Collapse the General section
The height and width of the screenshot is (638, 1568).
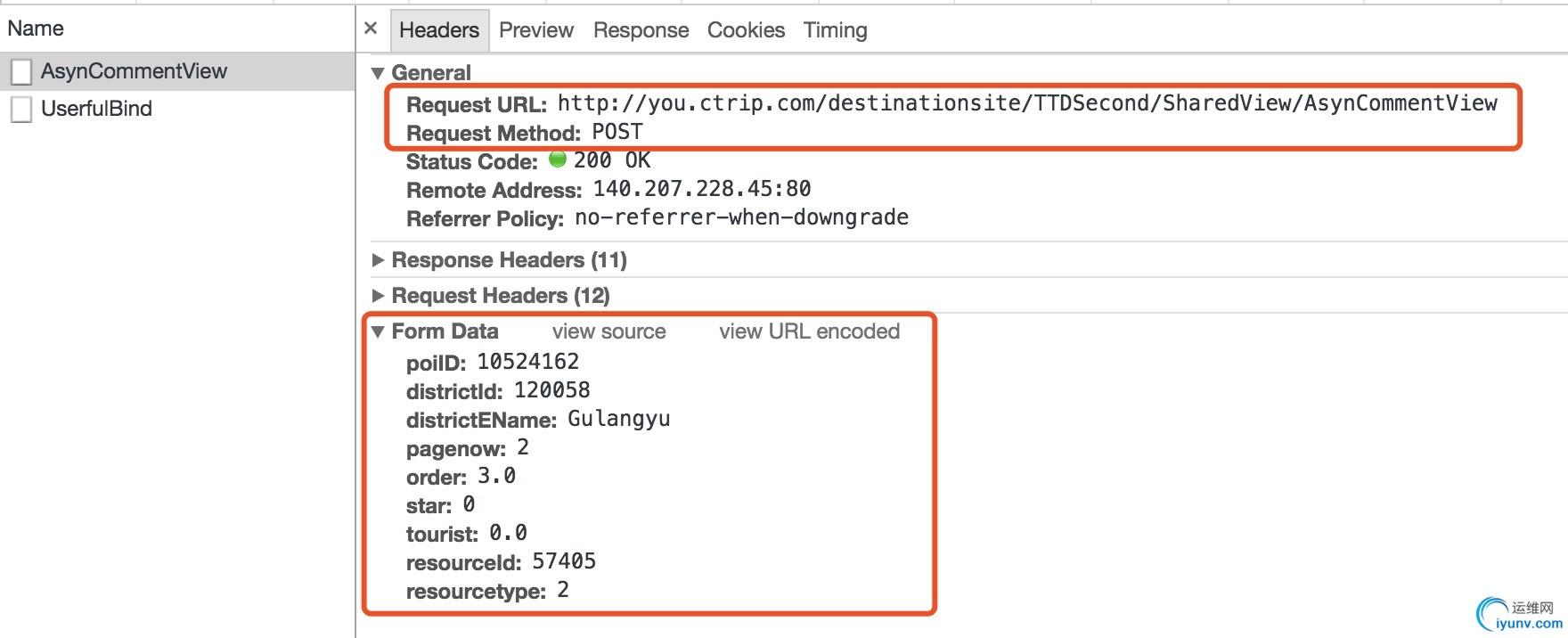pyautogui.click(x=378, y=73)
